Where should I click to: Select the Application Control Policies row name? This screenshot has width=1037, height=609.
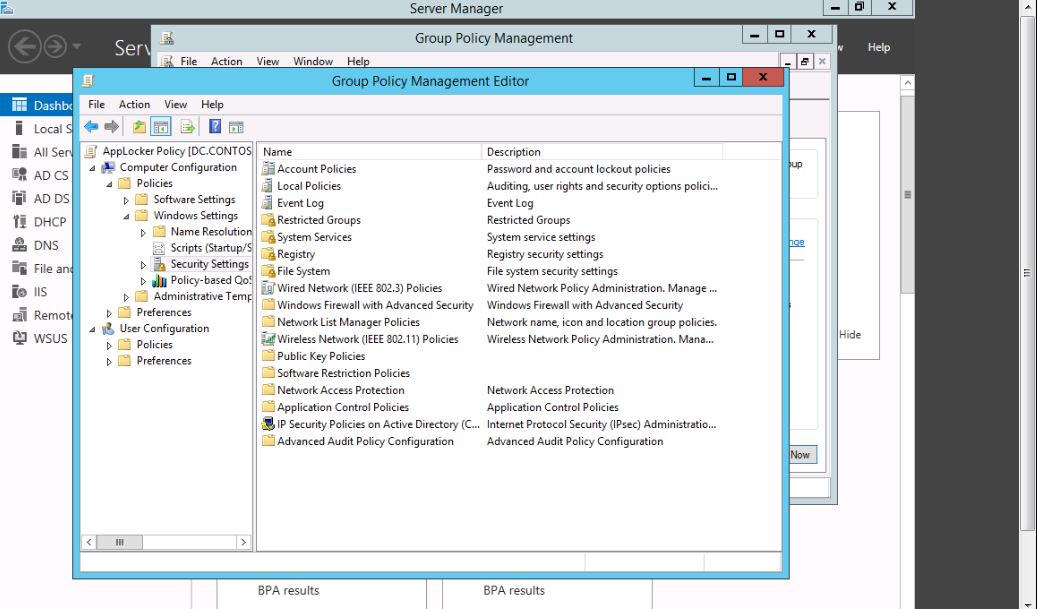(343, 407)
